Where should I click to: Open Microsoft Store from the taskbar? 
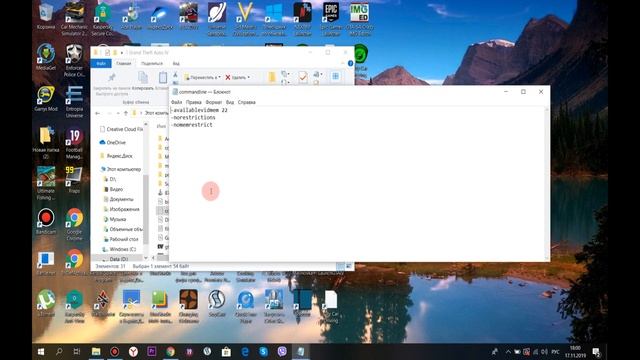click(226, 351)
